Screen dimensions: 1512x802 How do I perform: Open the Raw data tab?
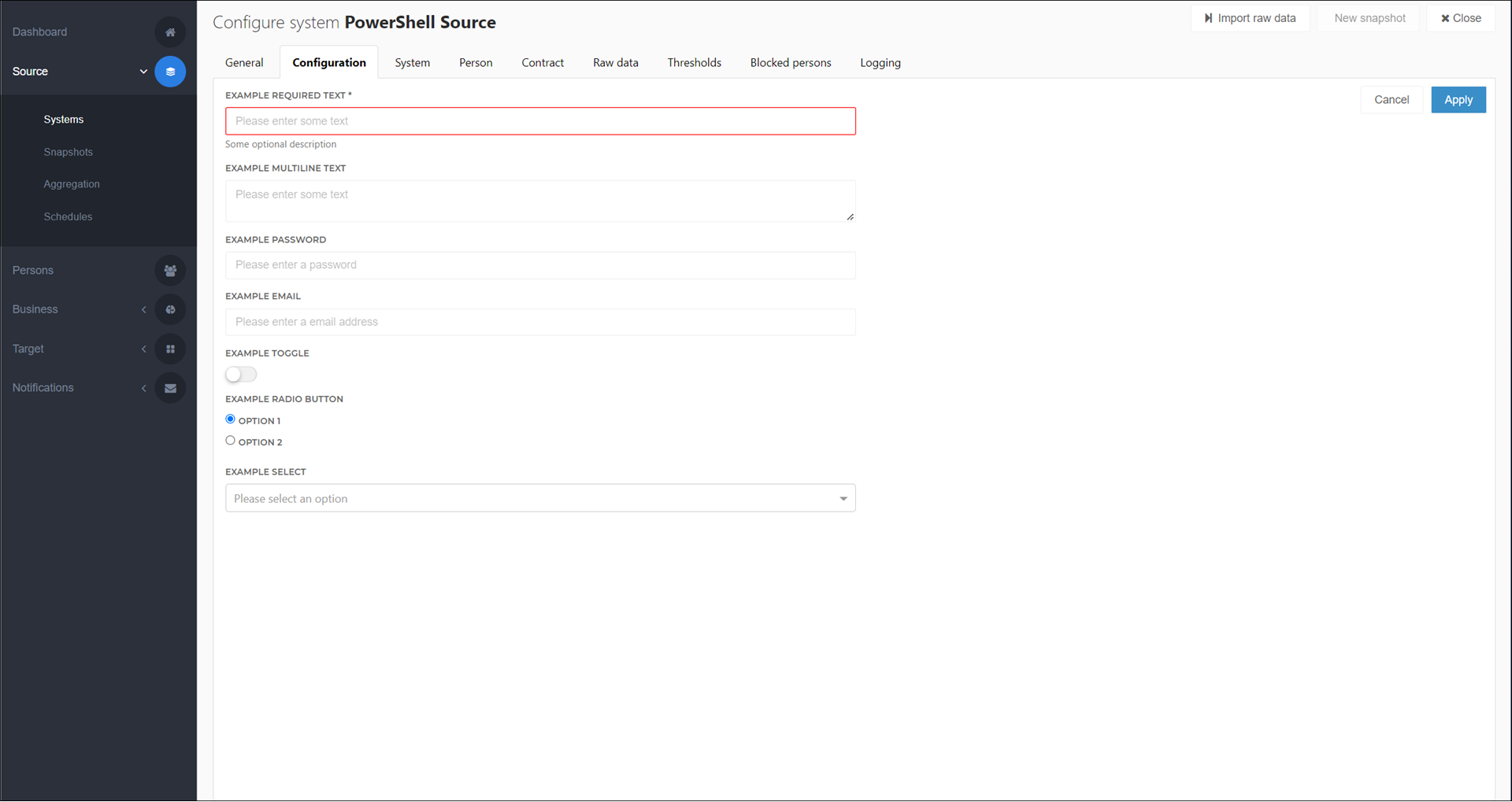pos(616,63)
